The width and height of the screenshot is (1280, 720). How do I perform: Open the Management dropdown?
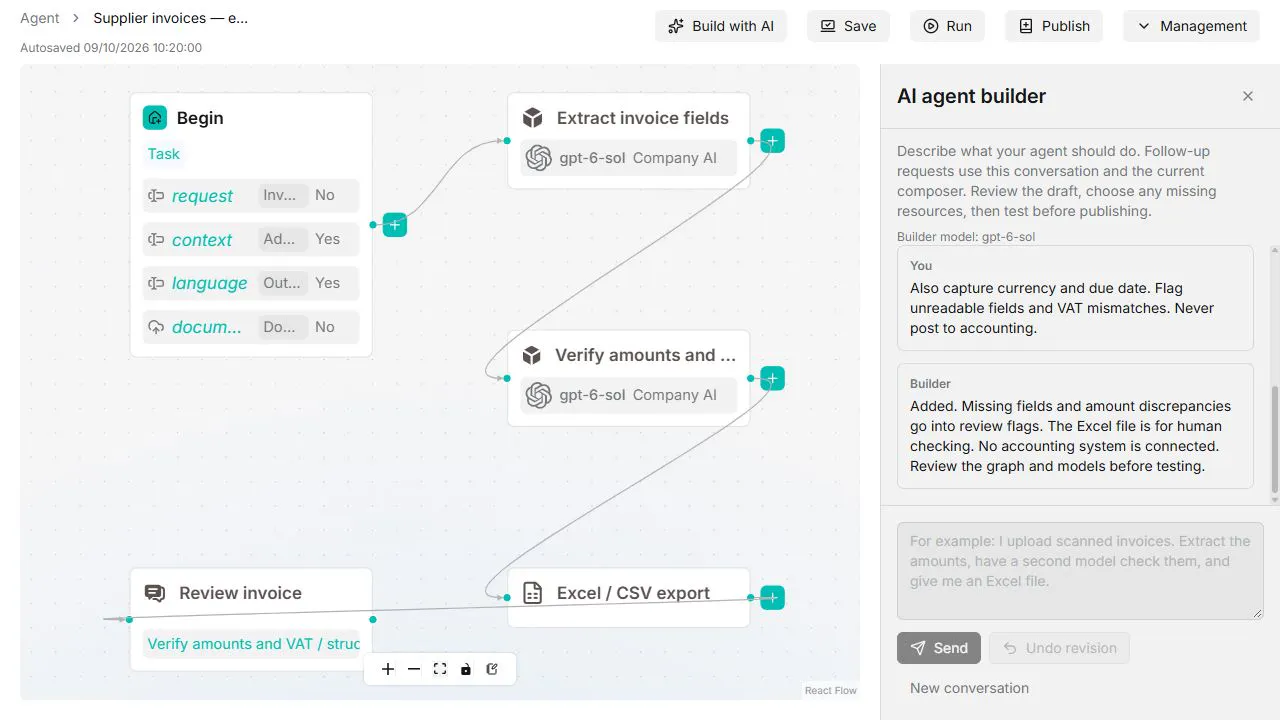[1192, 26]
